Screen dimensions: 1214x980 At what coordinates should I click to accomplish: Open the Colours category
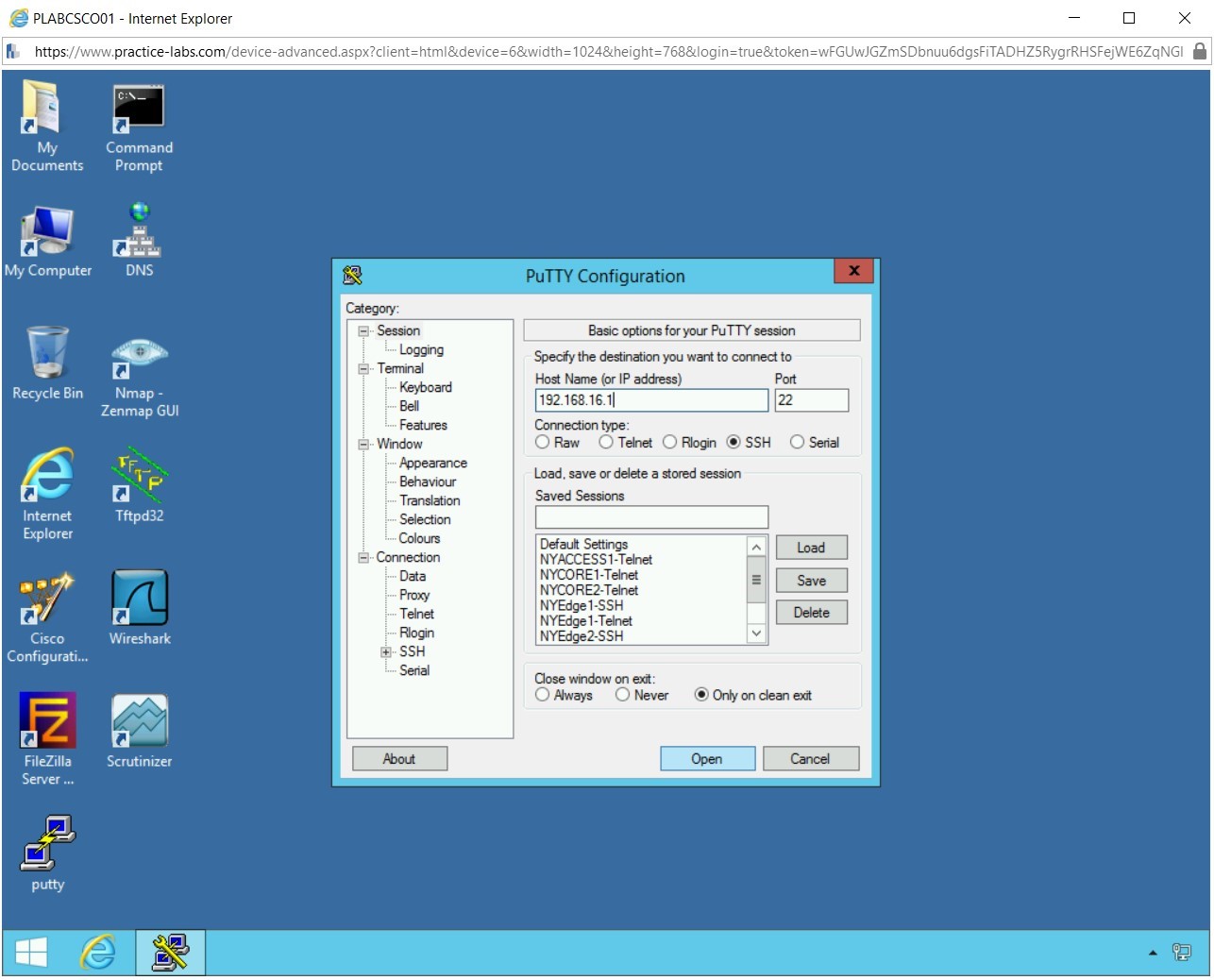click(x=419, y=538)
